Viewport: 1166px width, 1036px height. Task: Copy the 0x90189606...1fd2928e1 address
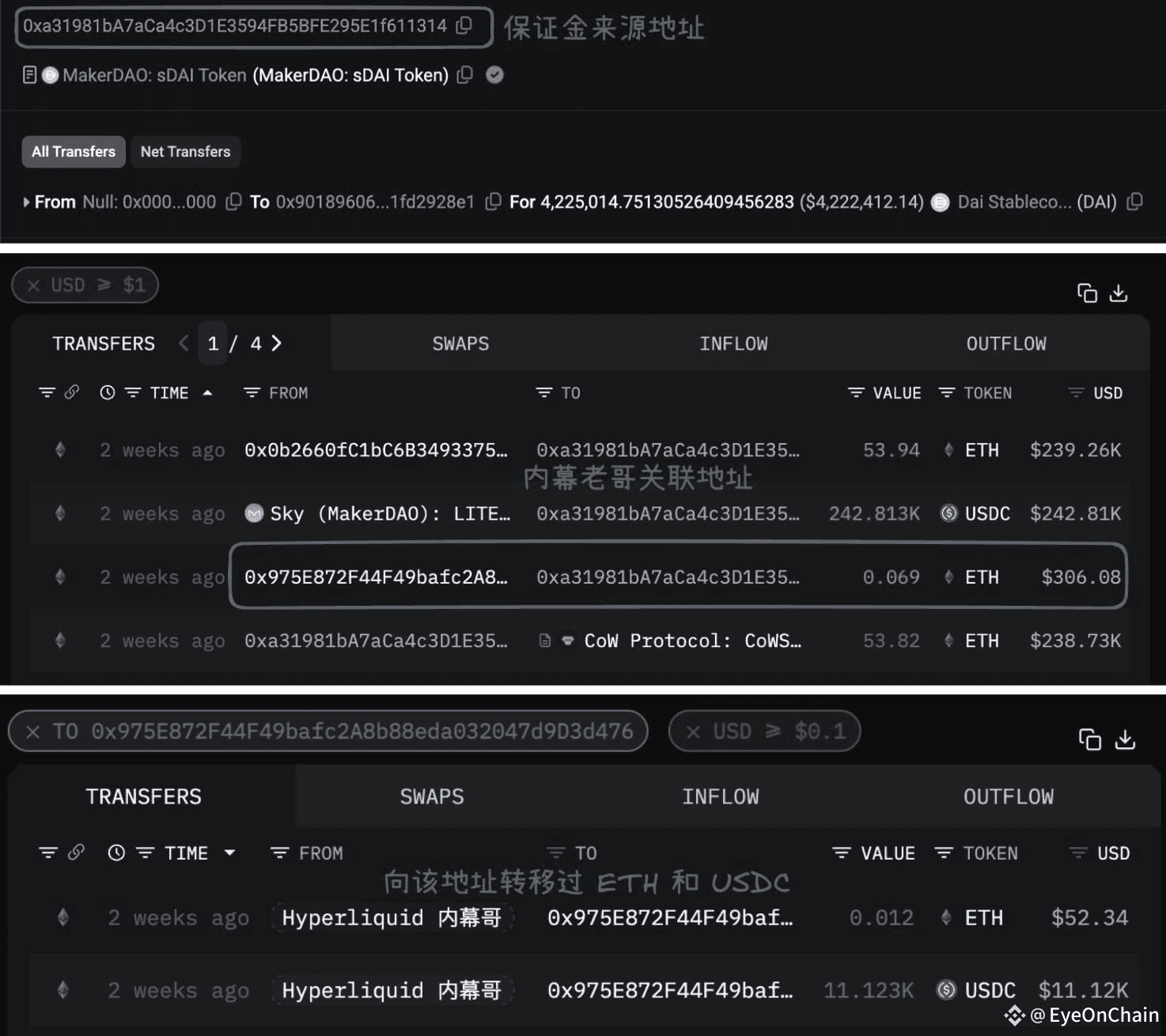click(493, 202)
